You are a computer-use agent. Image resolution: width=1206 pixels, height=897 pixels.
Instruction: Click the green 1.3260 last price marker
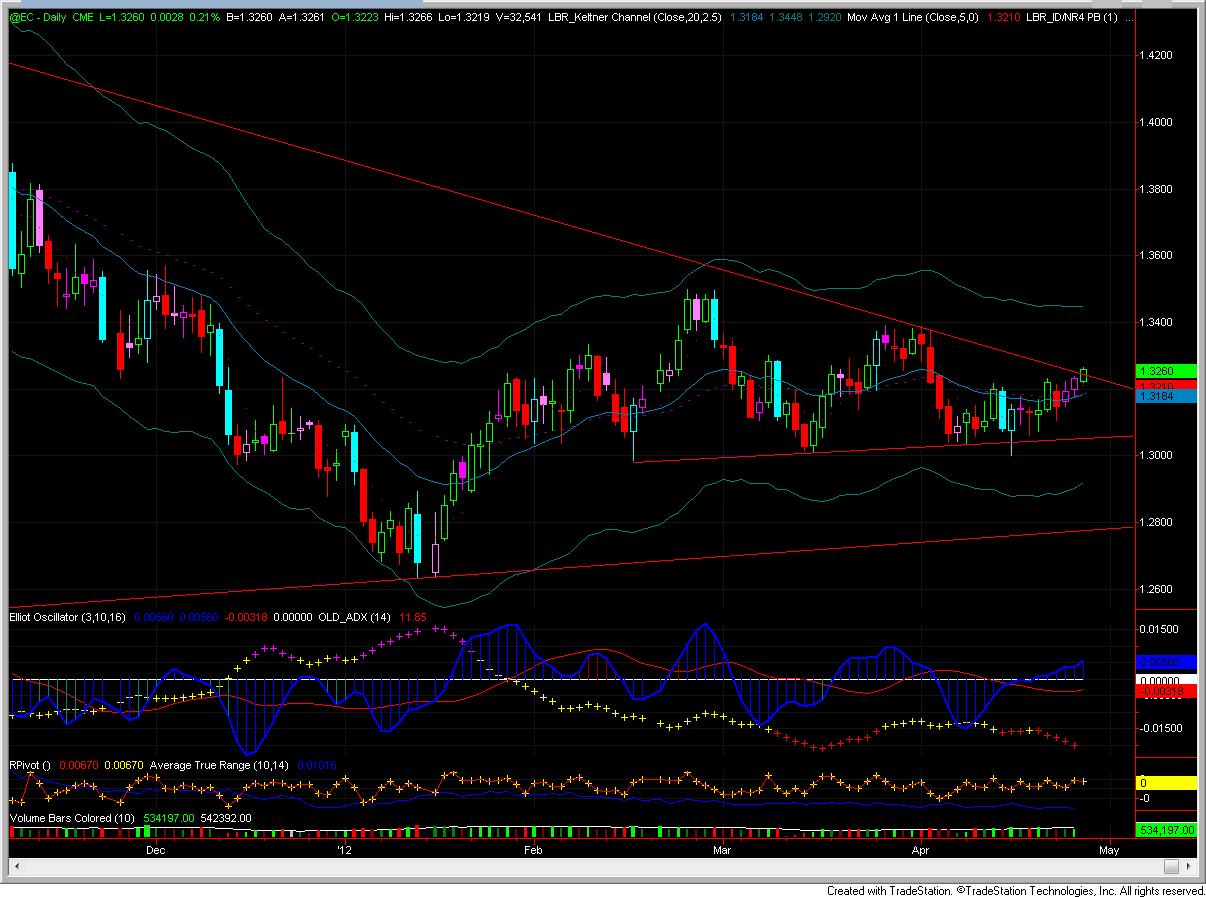point(1168,371)
